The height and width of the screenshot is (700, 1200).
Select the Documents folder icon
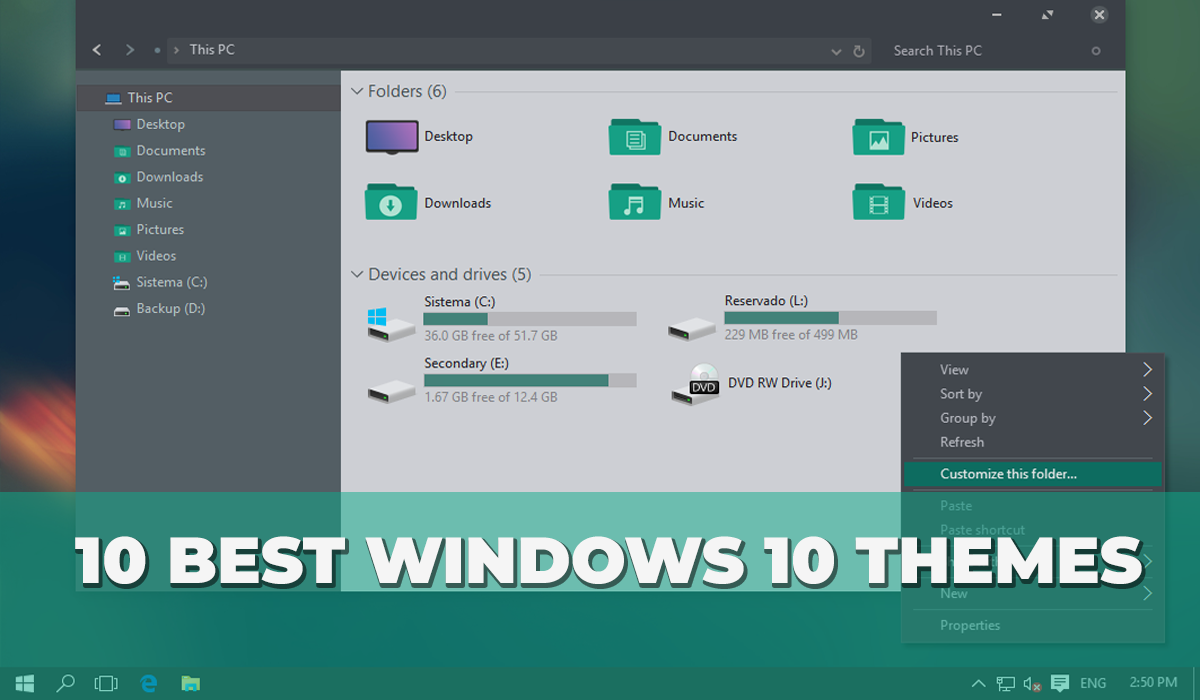pos(635,137)
